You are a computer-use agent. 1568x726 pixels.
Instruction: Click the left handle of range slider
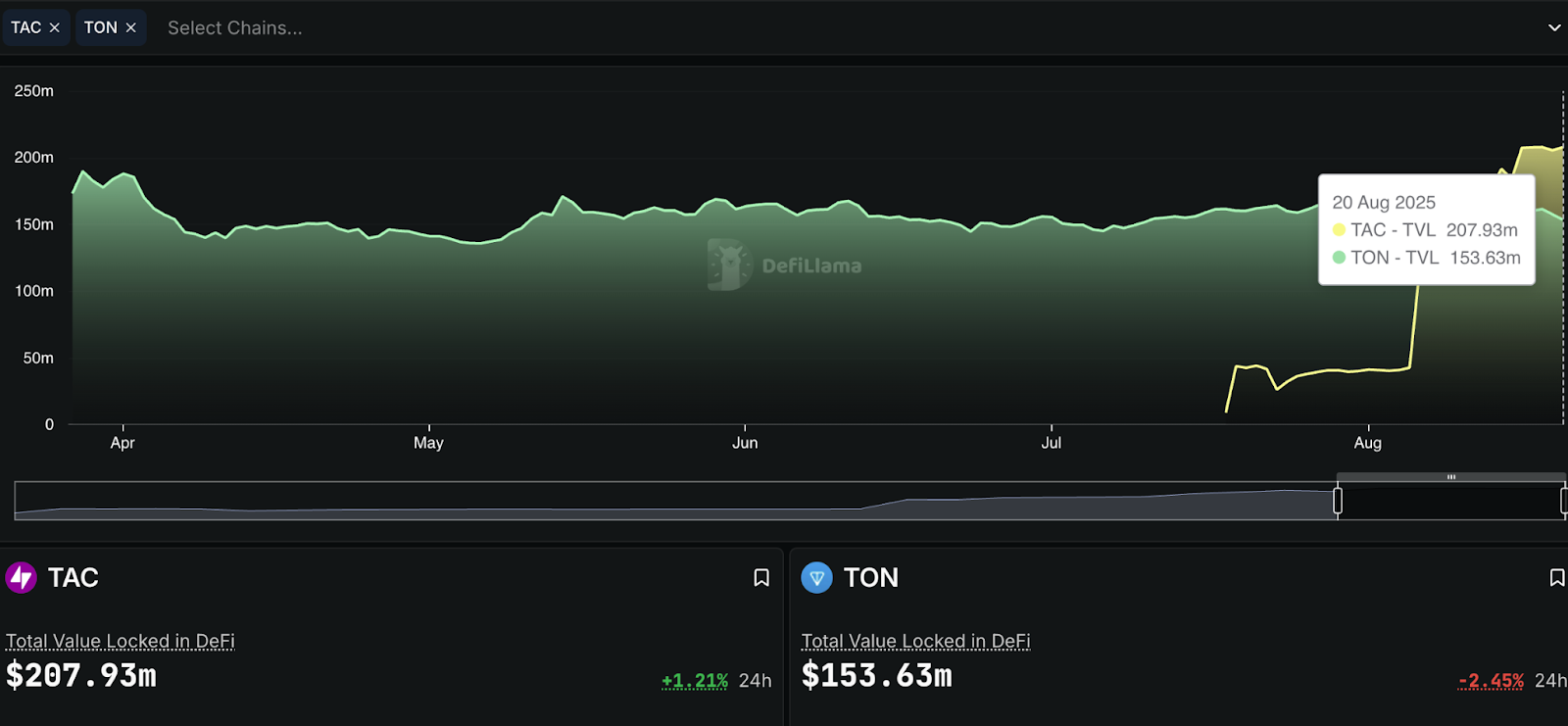(x=1338, y=501)
